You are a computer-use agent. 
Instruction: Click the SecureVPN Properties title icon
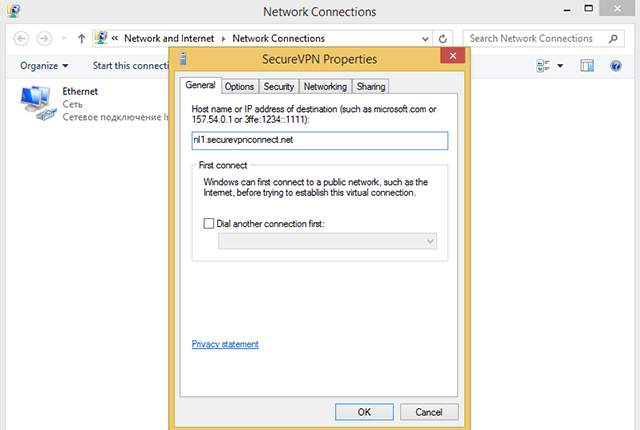point(183,59)
